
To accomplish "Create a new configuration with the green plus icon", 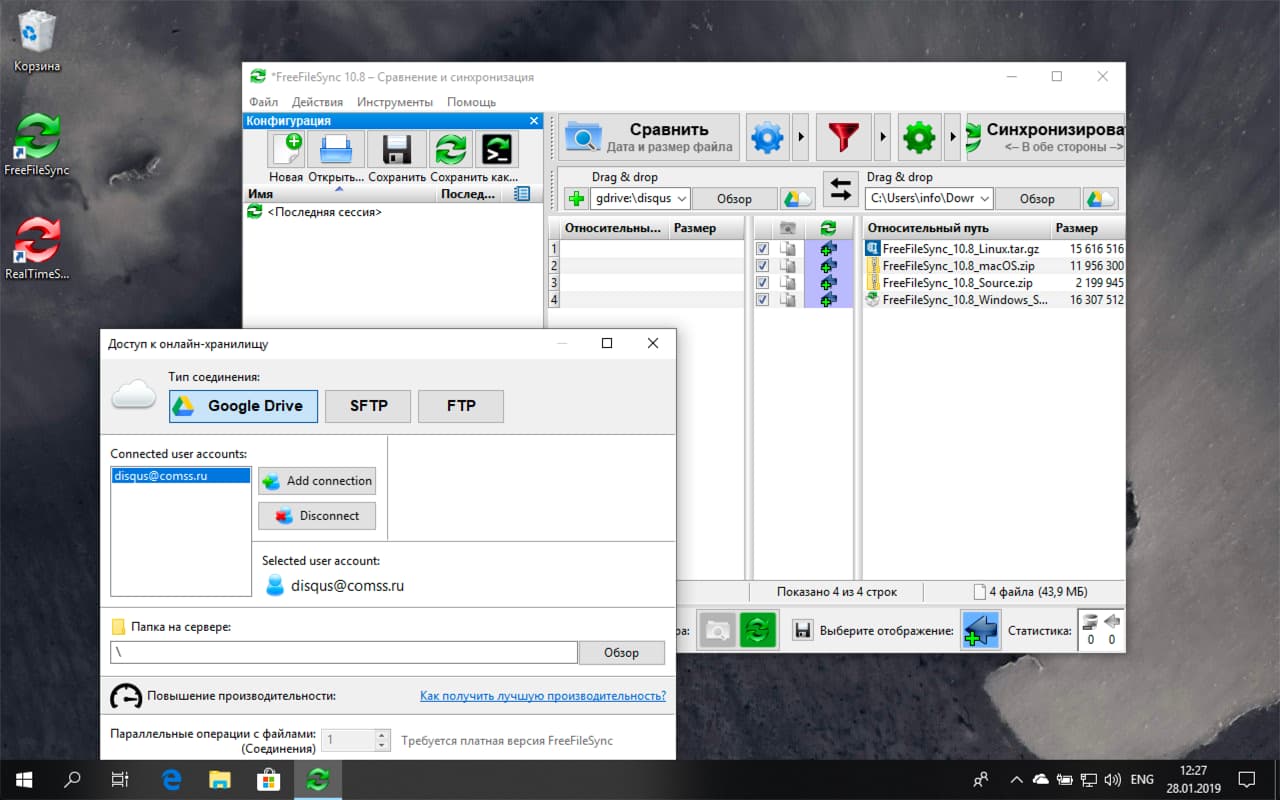I will click(286, 149).
